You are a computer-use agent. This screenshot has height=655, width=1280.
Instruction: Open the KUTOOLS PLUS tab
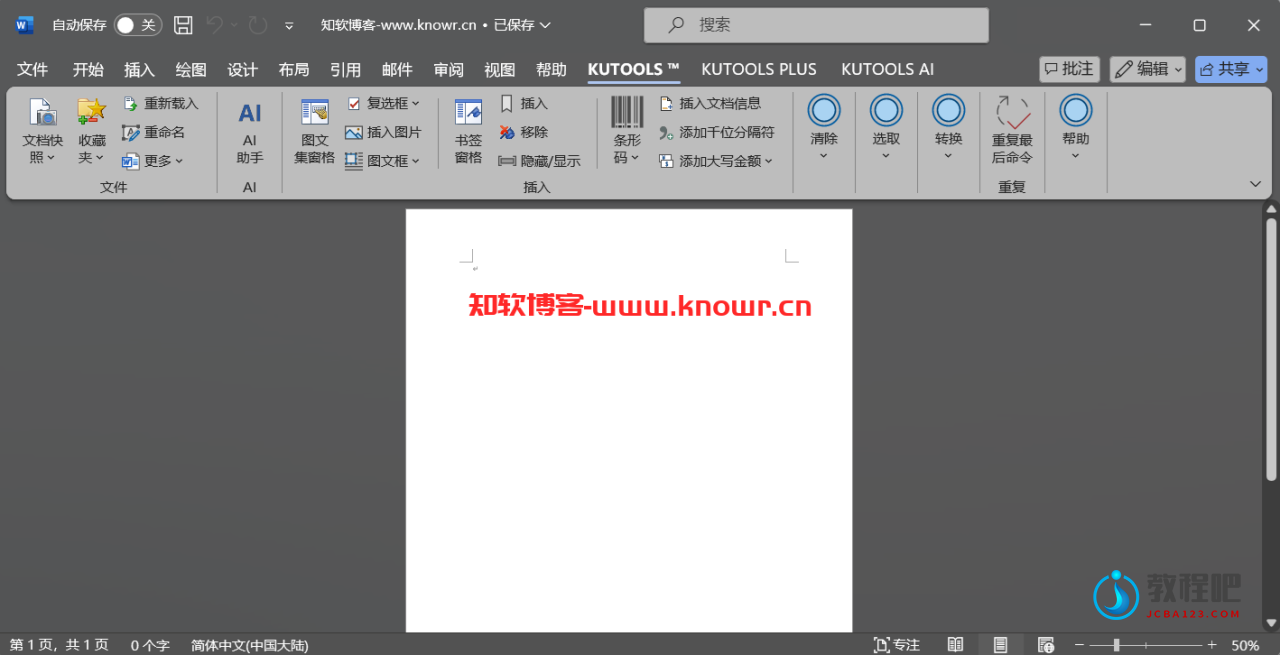tap(759, 69)
